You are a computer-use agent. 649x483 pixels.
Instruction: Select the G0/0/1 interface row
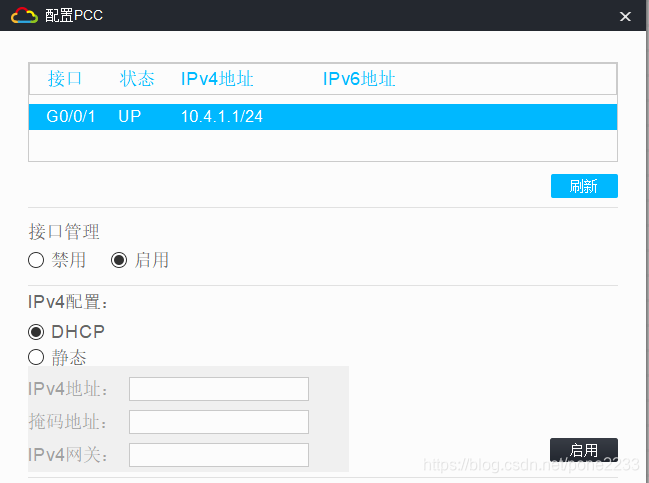[323, 117]
